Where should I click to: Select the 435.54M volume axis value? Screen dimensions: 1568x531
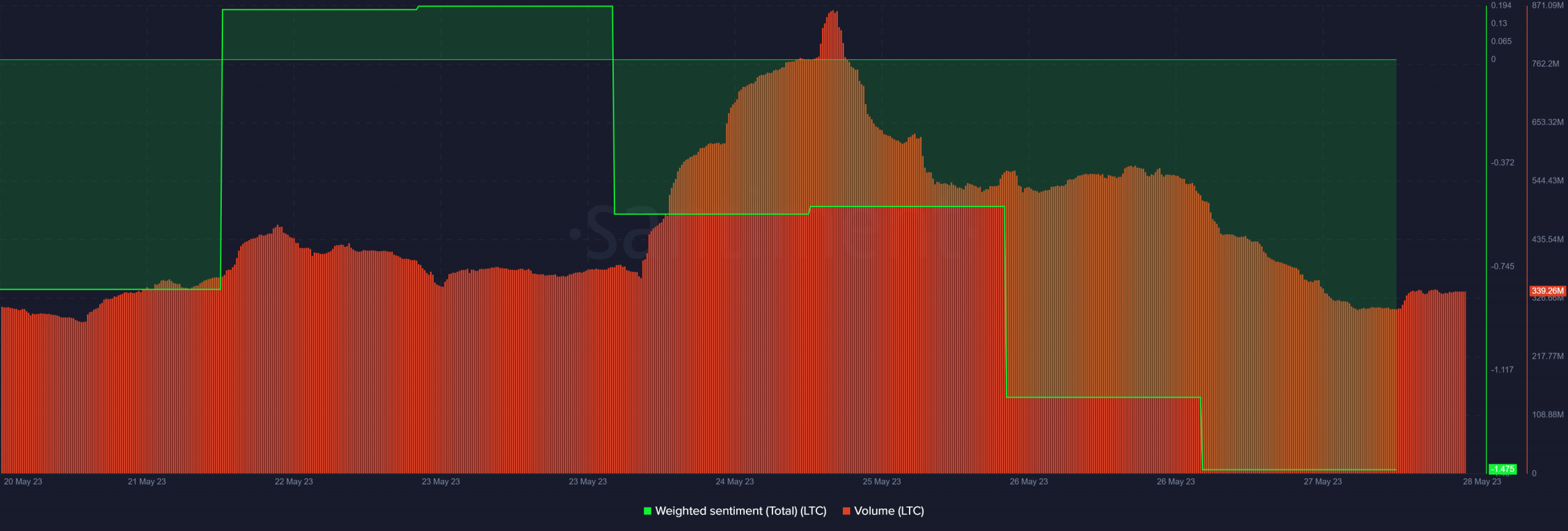(1548, 239)
